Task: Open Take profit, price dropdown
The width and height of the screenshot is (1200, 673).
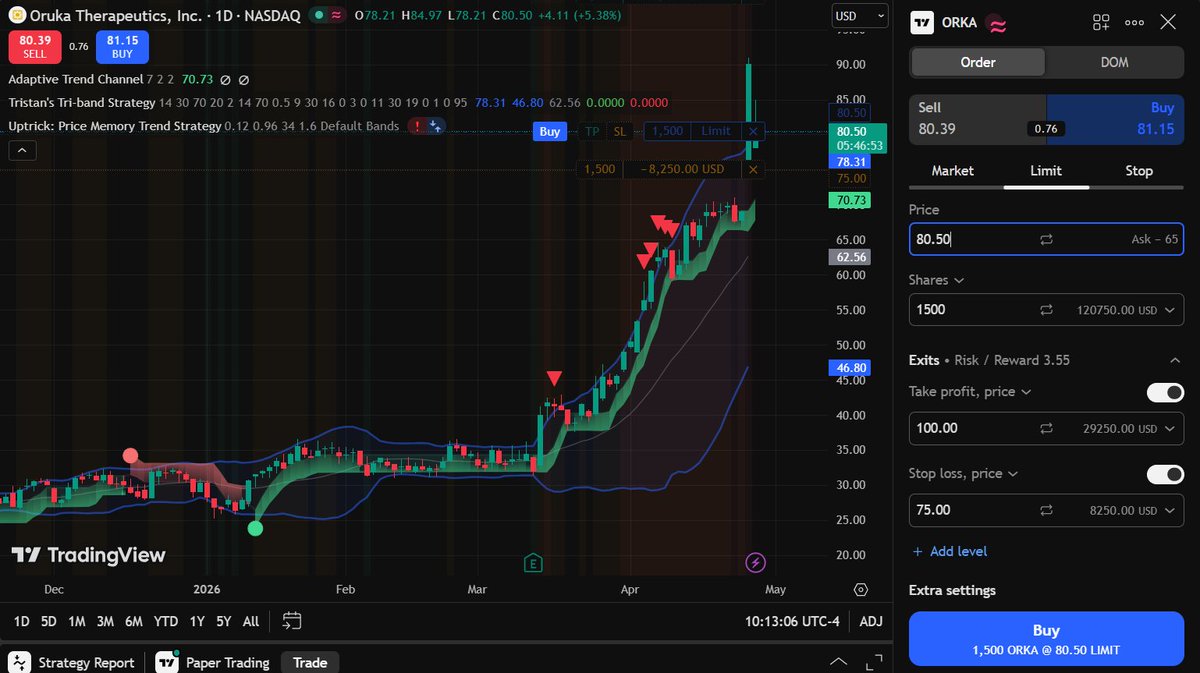Action: click(969, 392)
